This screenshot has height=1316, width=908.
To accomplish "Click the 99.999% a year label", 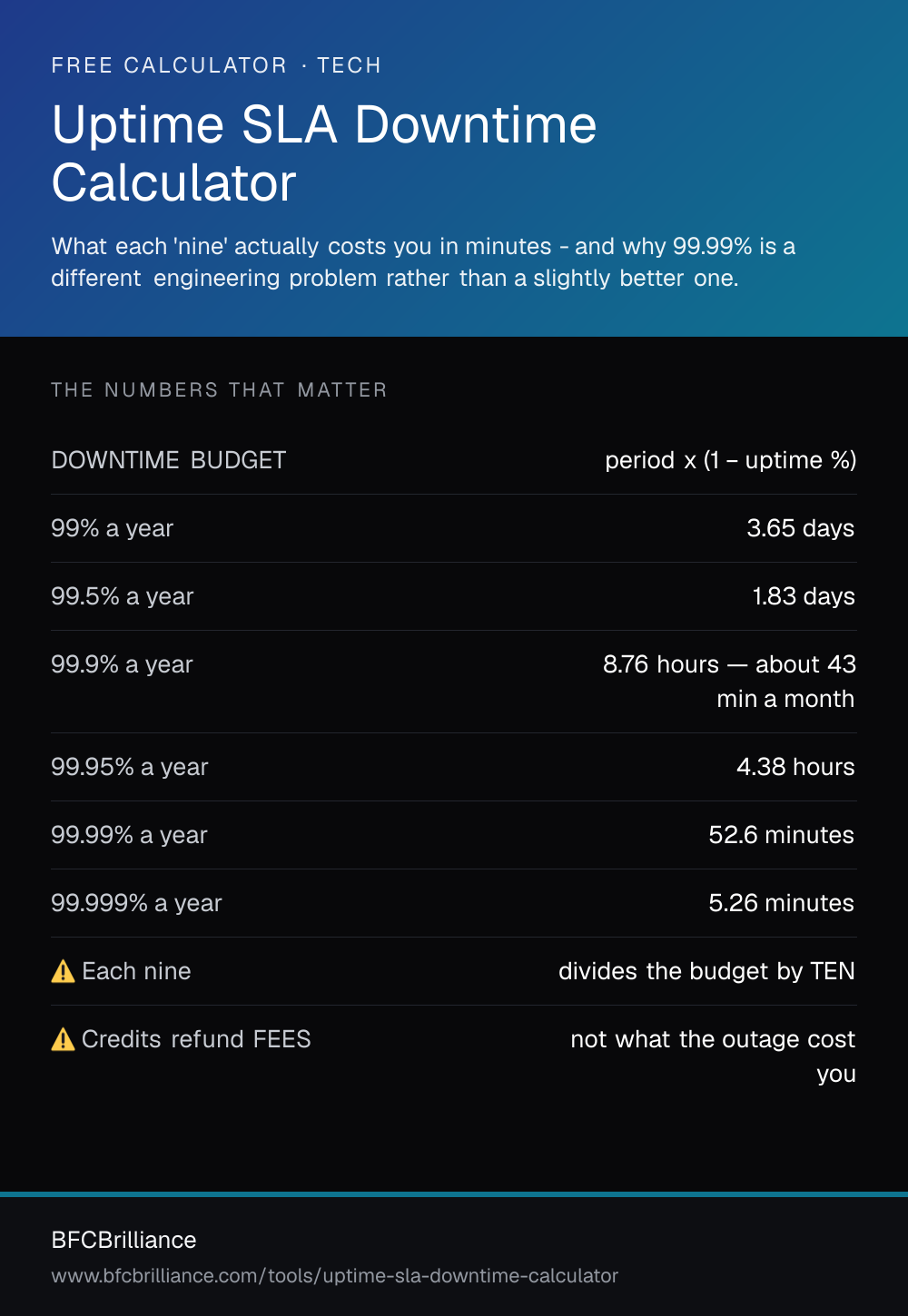I will [x=136, y=903].
